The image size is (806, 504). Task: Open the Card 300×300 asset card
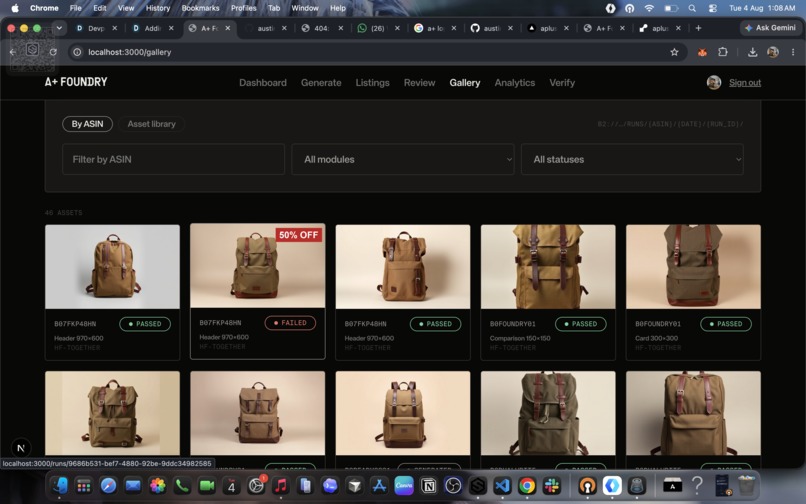tap(693, 292)
